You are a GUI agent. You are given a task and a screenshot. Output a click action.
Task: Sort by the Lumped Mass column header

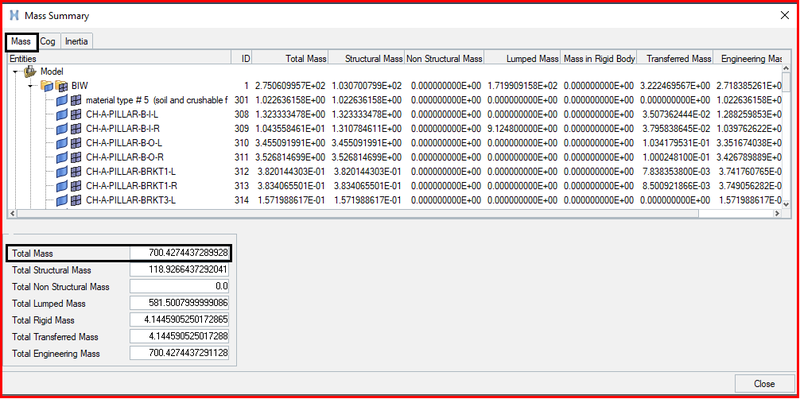click(x=522, y=59)
